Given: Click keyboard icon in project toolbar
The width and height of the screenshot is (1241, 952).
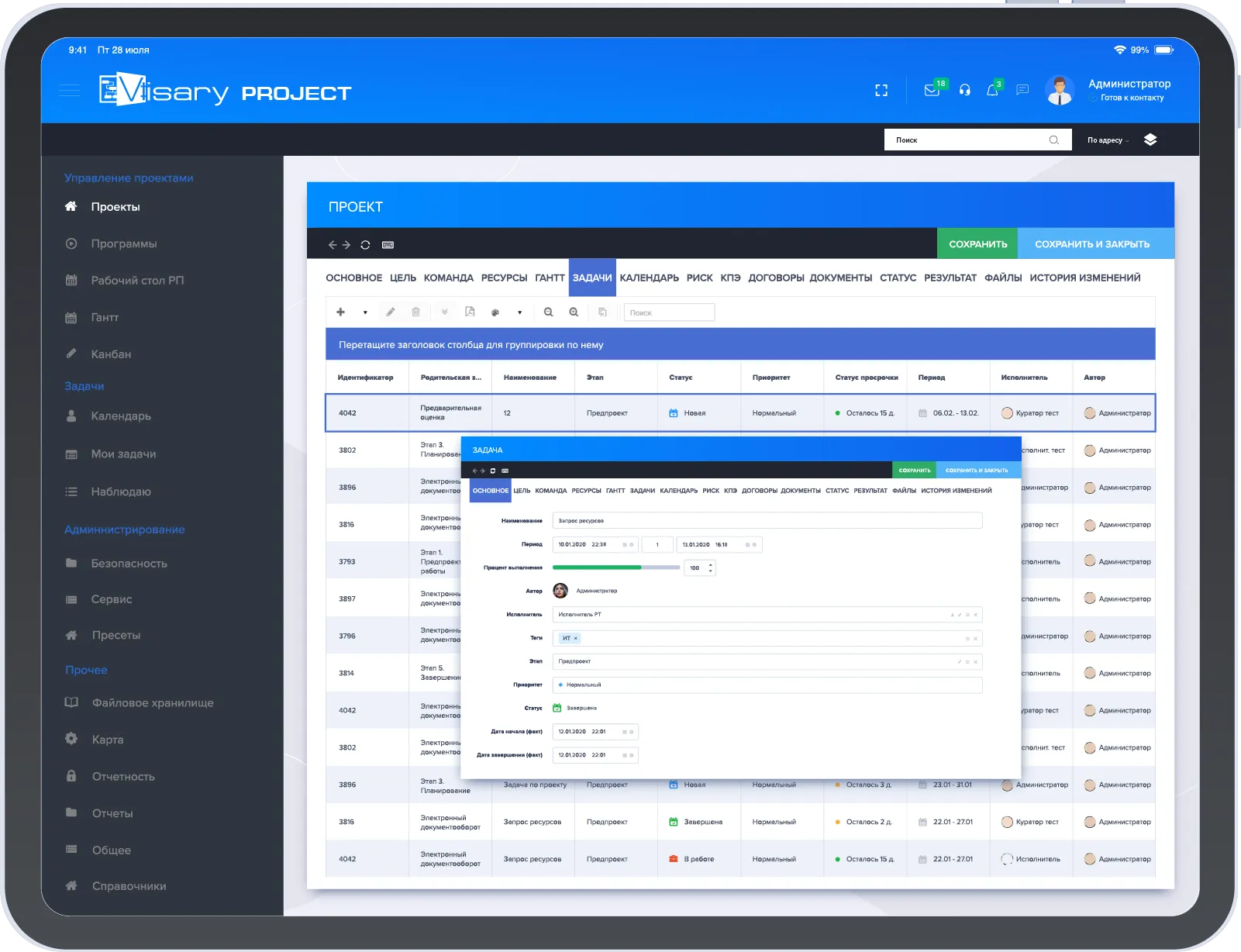Looking at the screenshot, I should pos(388,245).
